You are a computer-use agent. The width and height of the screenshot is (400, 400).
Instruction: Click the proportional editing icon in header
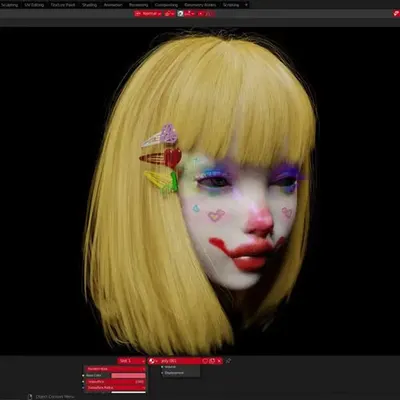[200, 14]
